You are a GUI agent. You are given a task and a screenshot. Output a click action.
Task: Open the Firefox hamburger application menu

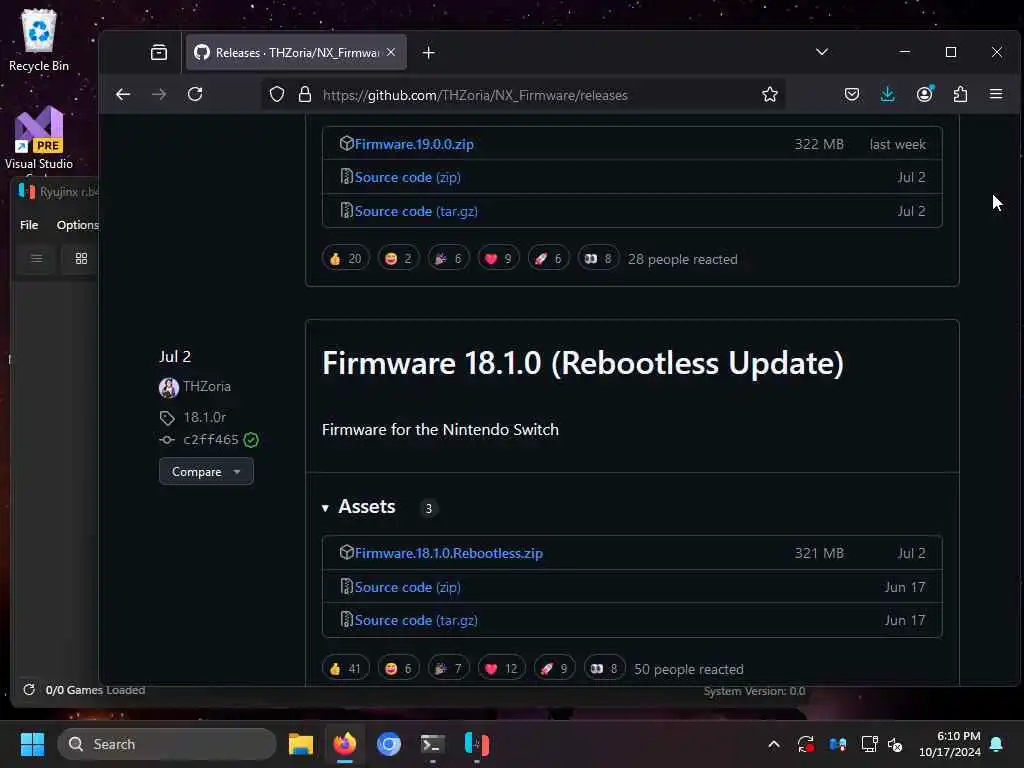996,95
